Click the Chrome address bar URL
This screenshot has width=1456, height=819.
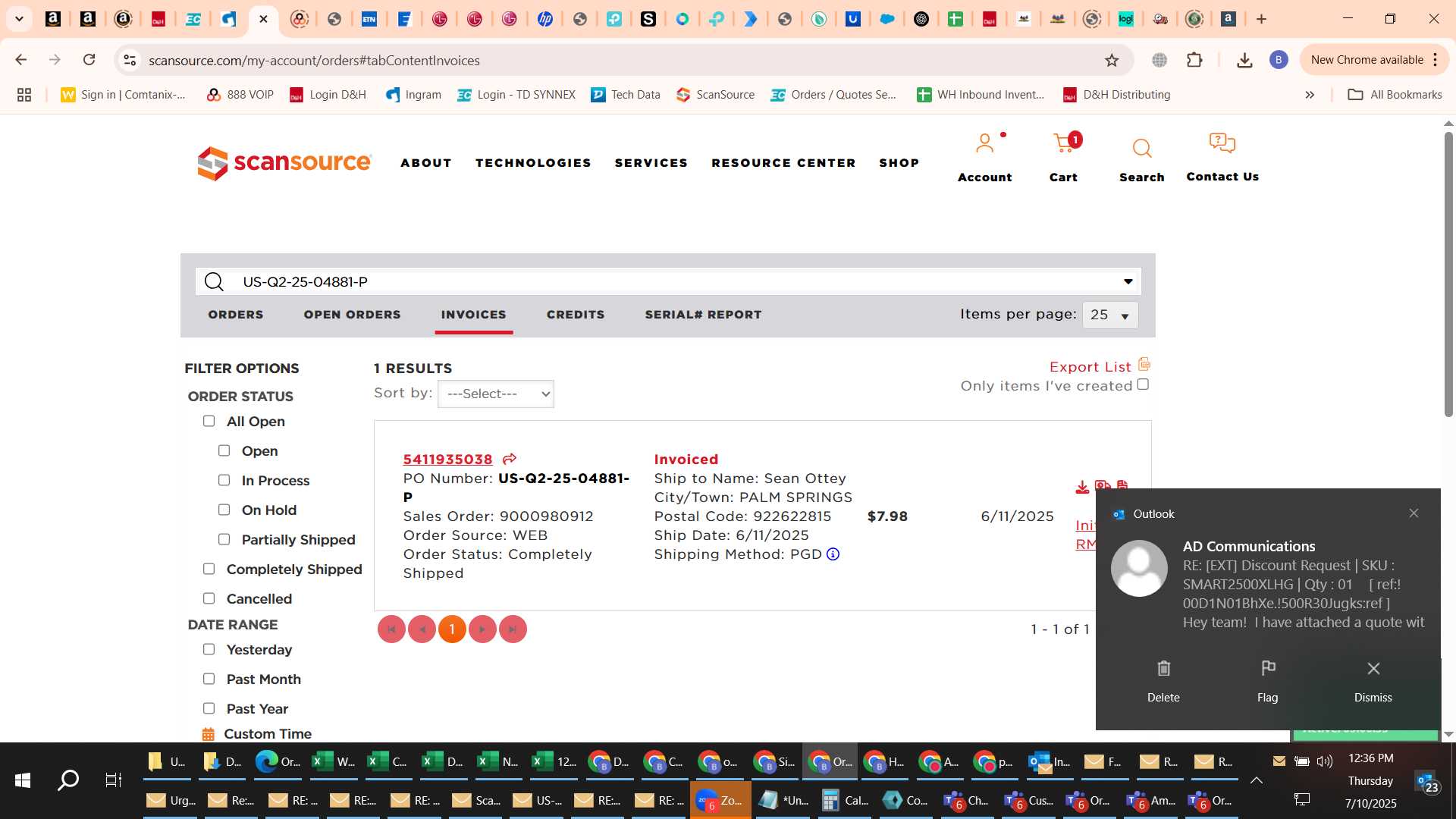pyautogui.click(x=314, y=61)
